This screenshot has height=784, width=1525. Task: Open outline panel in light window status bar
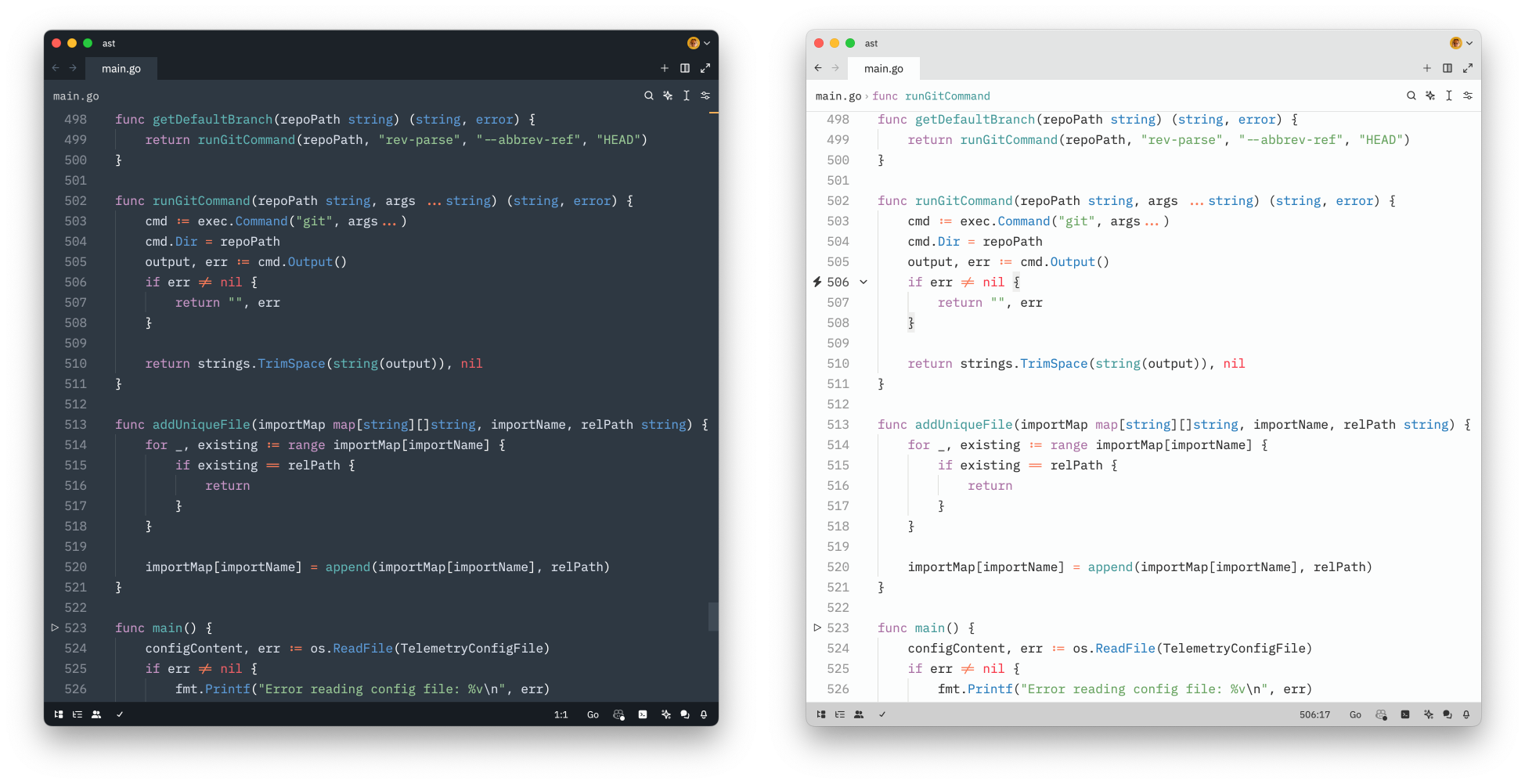(840, 714)
